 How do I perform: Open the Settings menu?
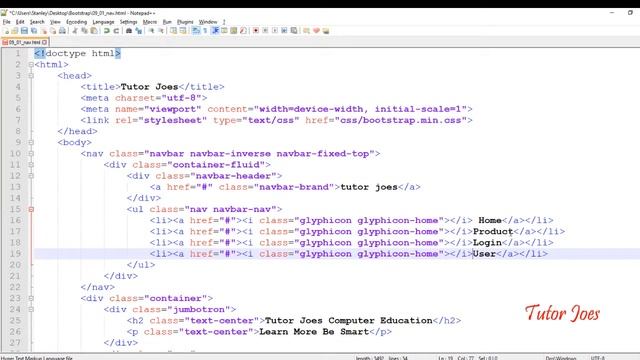(128, 22)
